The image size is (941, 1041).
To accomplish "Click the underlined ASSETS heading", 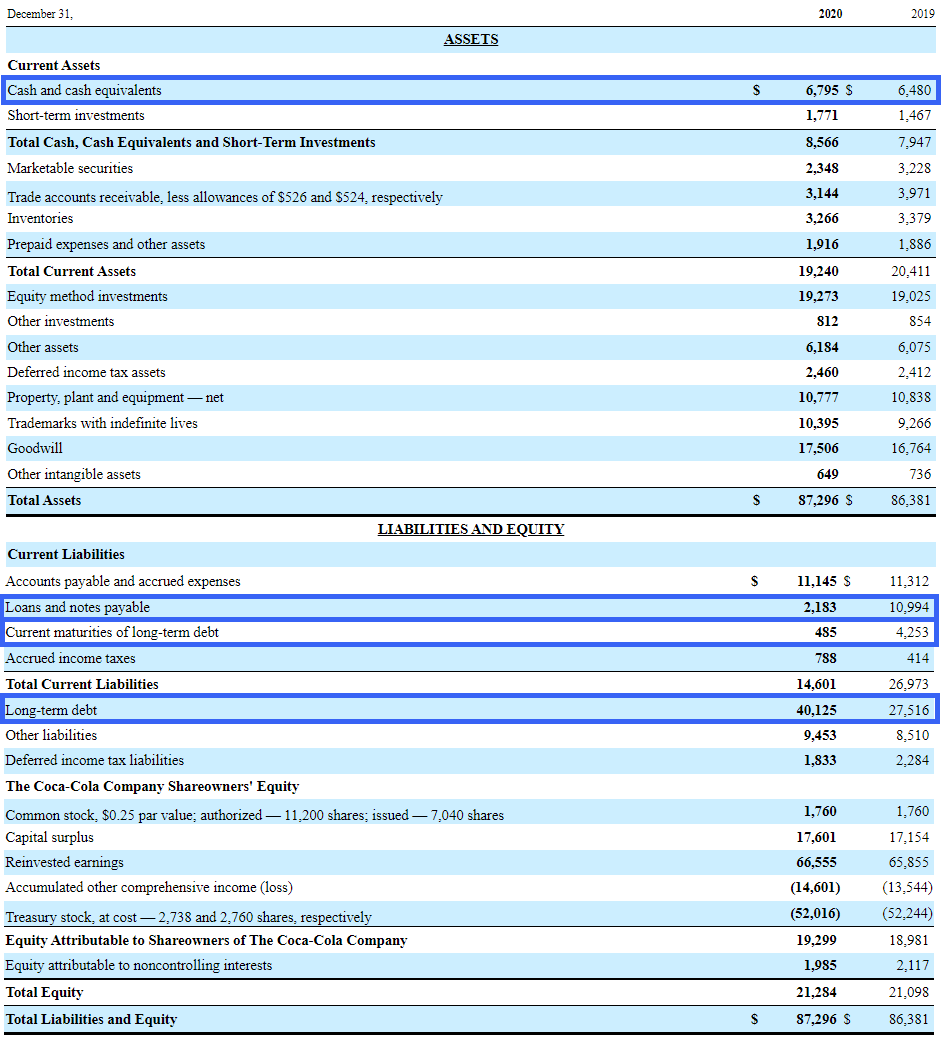I will point(470,39).
